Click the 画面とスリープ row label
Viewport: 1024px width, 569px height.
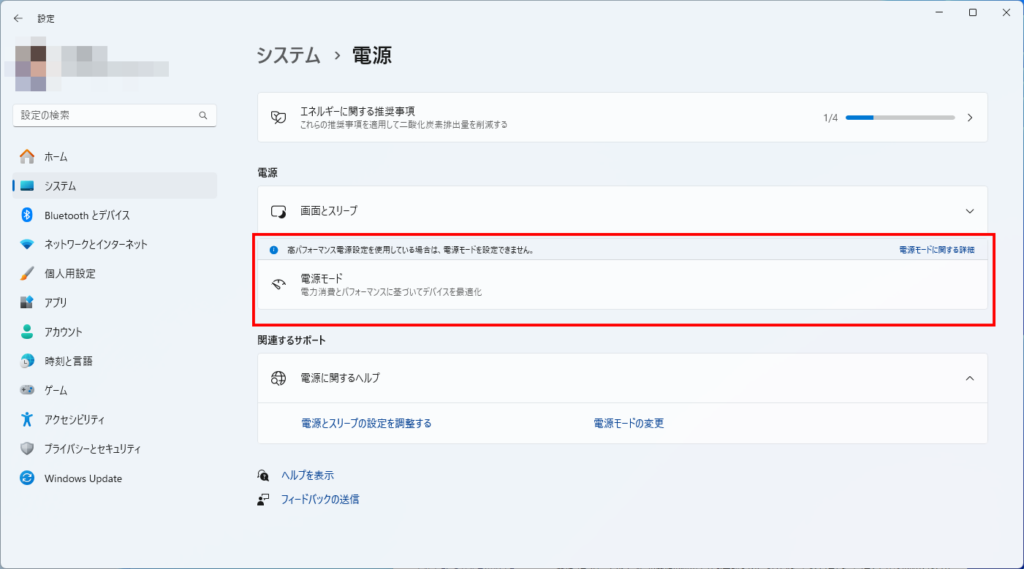click(329, 211)
